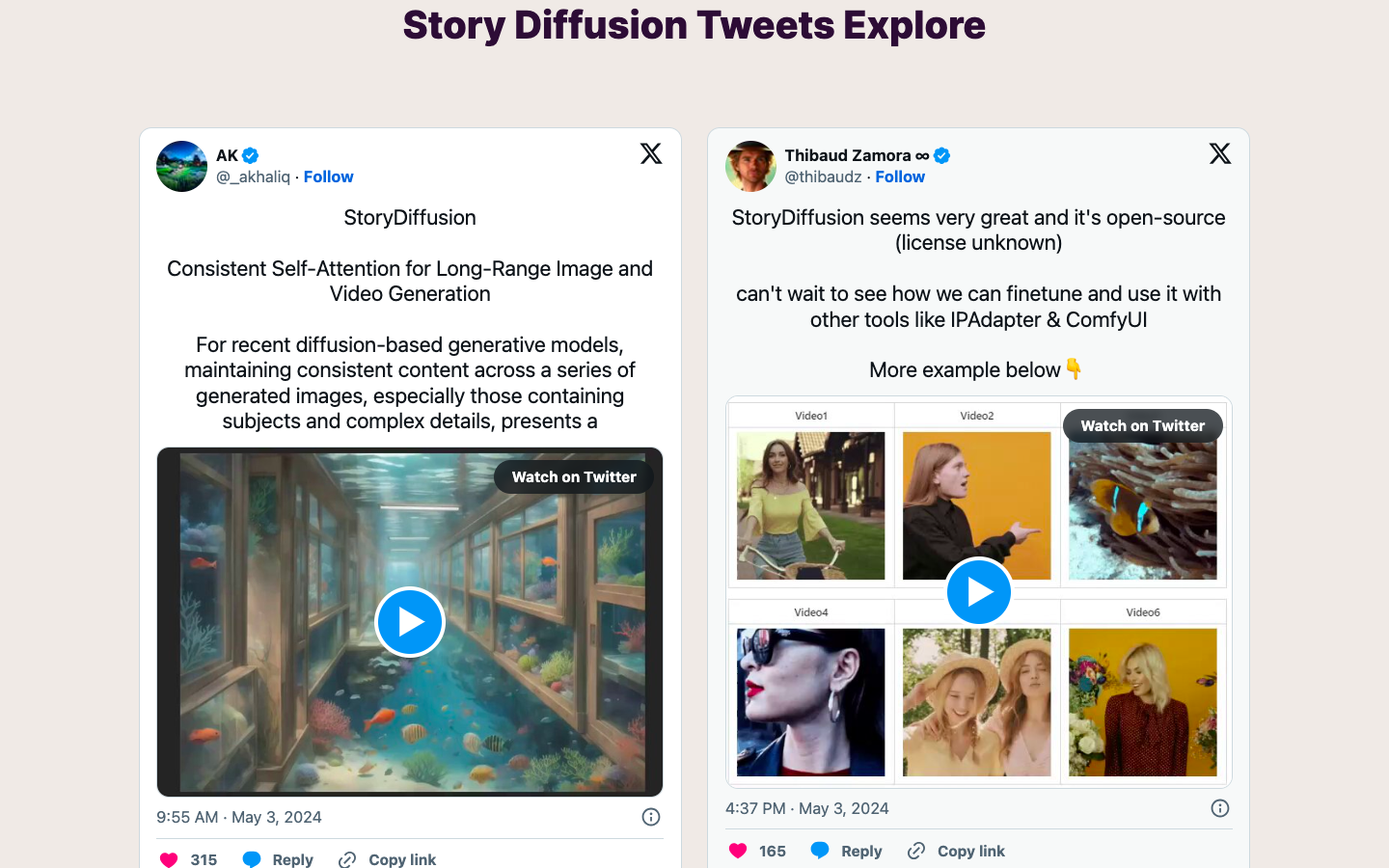Open X logo on AK's tweet

pos(651,153)
